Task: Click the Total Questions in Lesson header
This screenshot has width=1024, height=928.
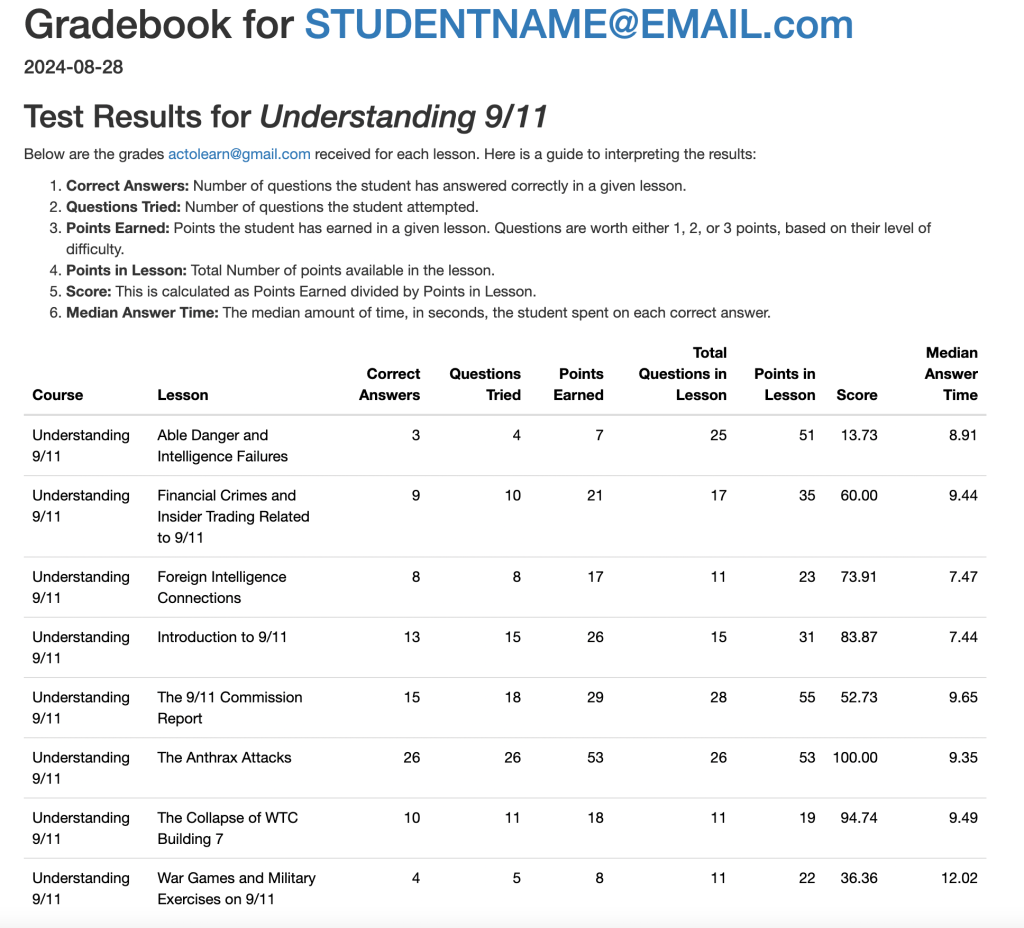Action: click(683, 374)
